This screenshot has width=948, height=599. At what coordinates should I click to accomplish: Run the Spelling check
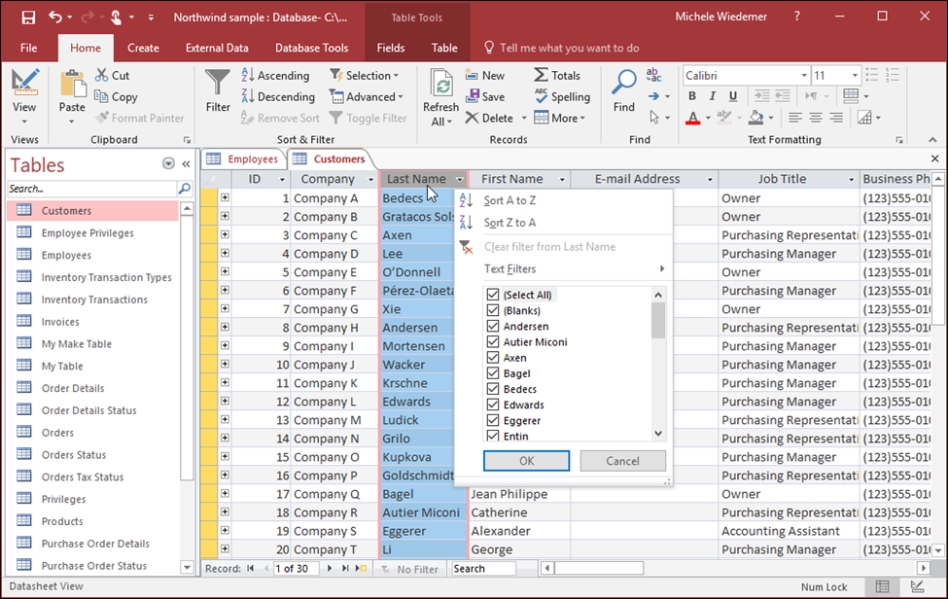tap(562, 96)
